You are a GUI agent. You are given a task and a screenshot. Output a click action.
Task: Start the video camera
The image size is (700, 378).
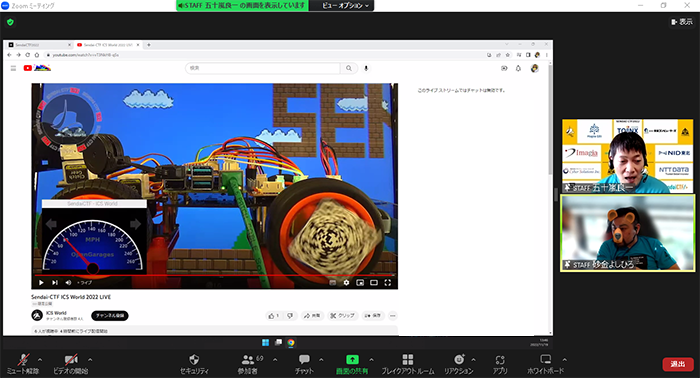coord(71,360)
